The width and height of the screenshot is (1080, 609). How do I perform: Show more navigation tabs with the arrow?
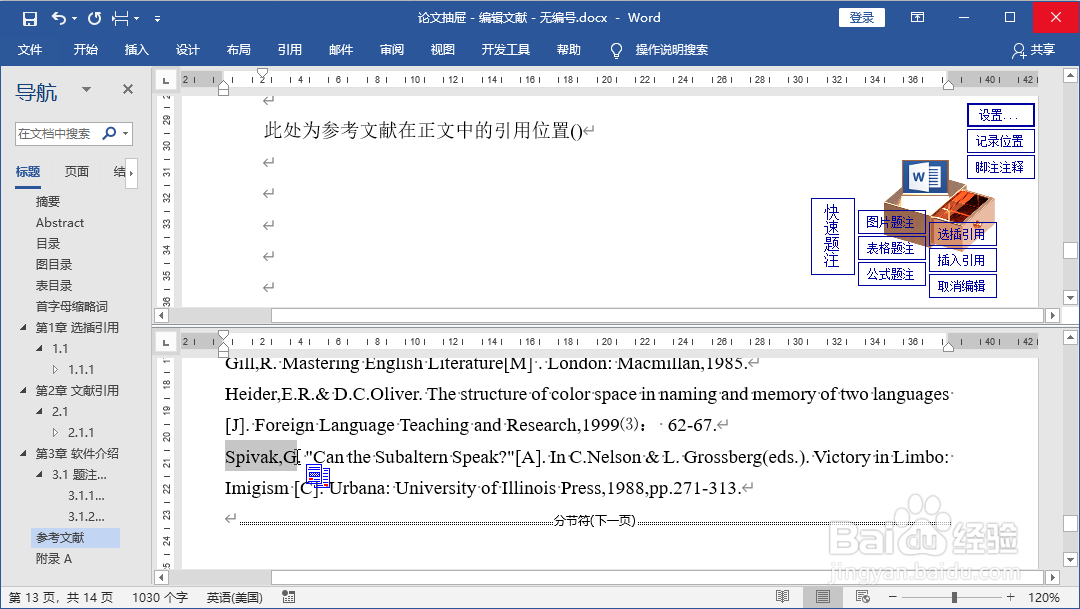131,172
